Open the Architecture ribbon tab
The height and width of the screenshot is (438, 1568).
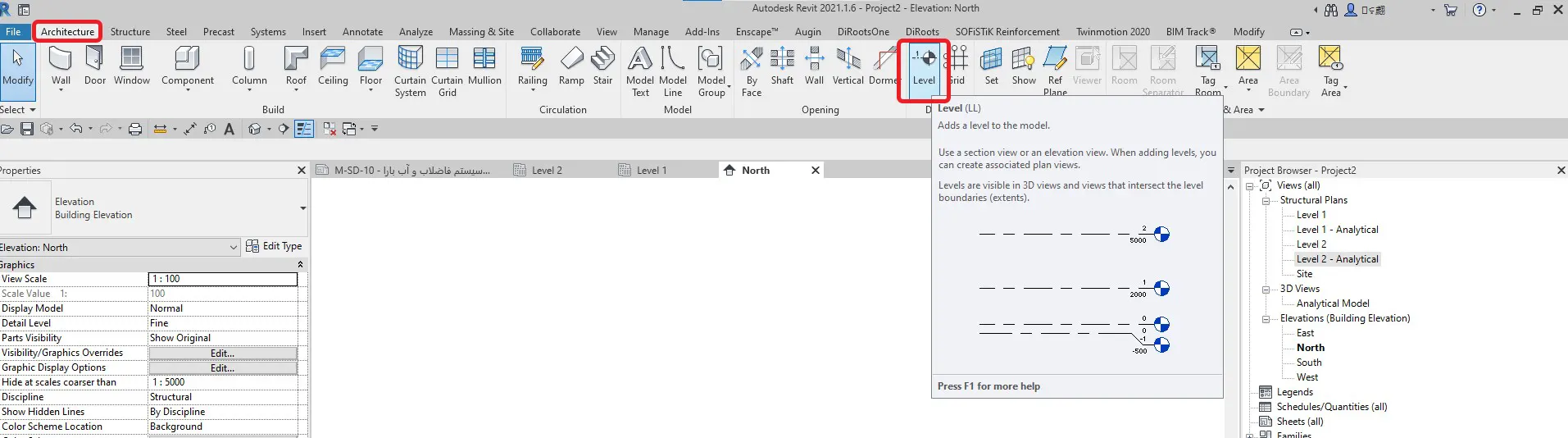(67, 32)
